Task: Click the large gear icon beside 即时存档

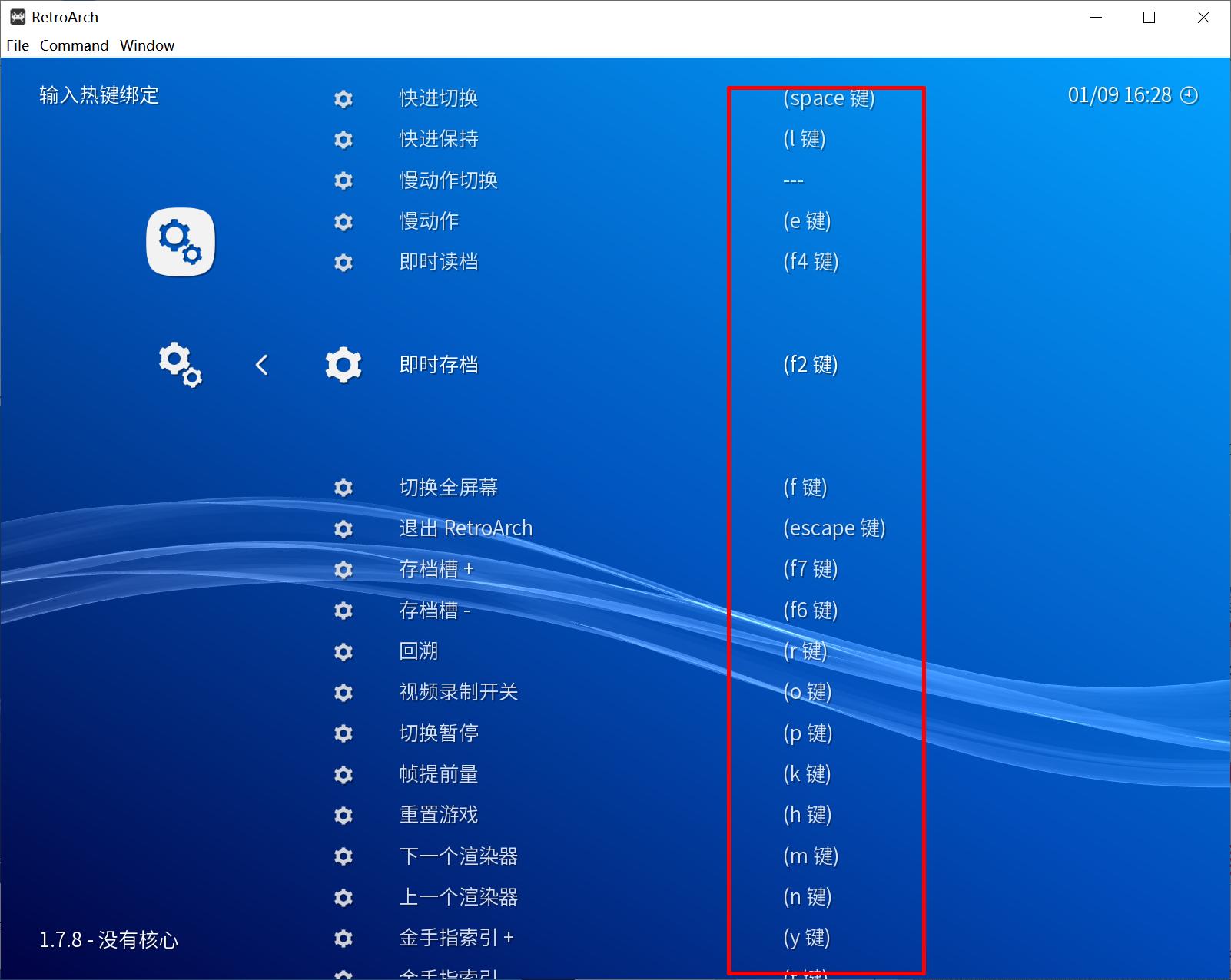Action: point(343,365)
